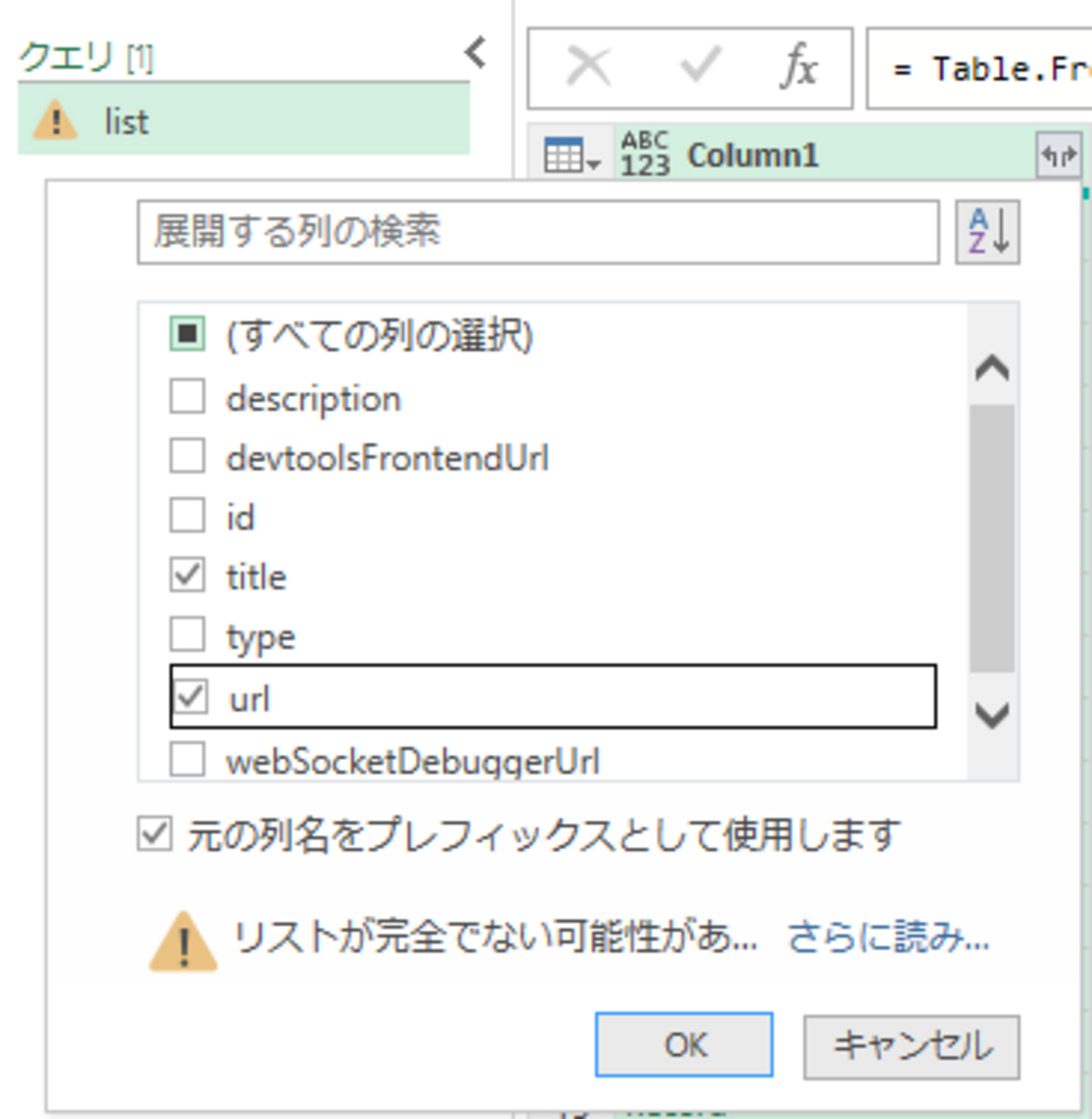Click the ABC 123 data type icon
Screen dimensions: 1092x1119
point(645,155)
